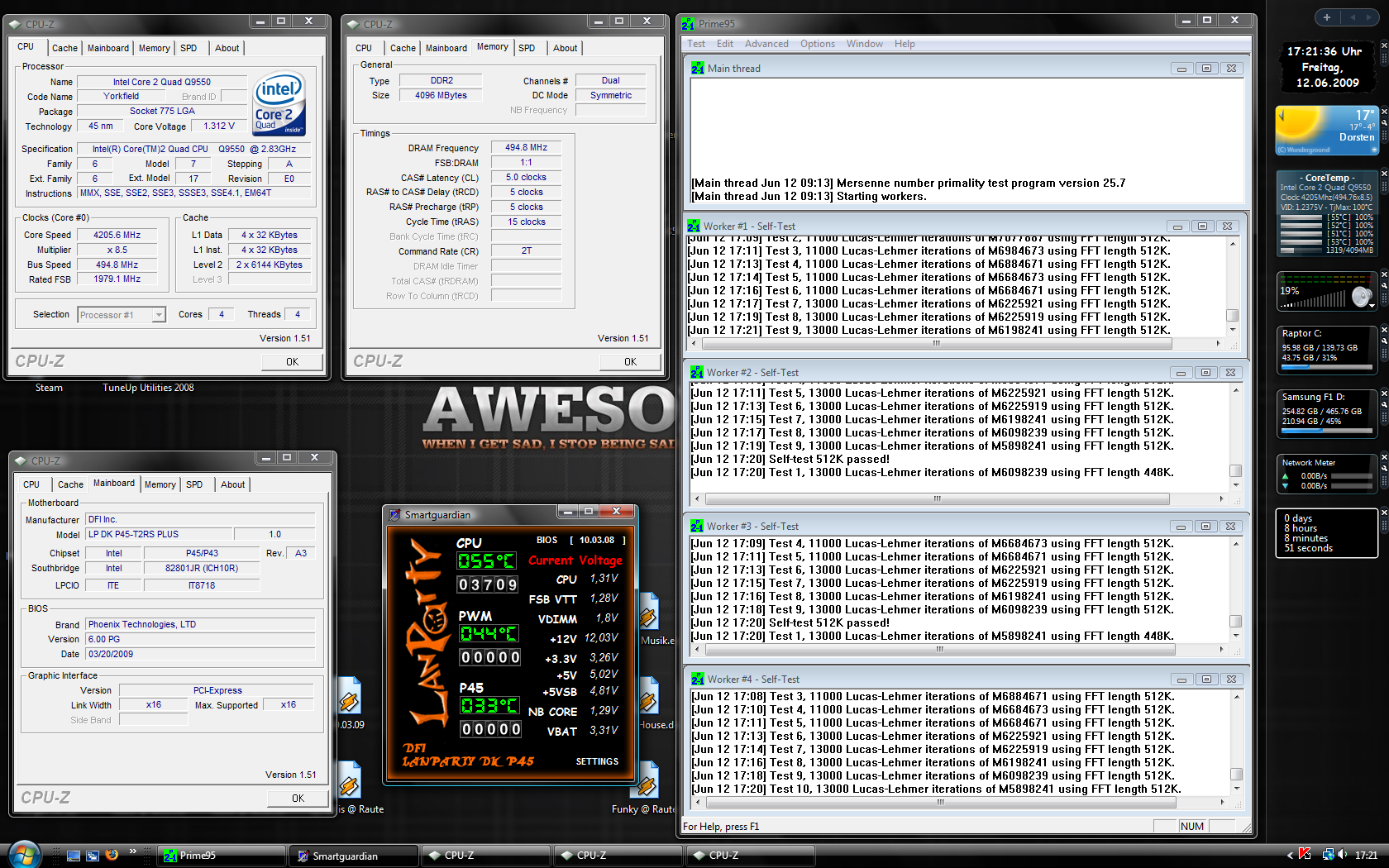Screen dimensions: 1389x868
Task: Click the red security icon in system tray
Action: coord(1305,855)
